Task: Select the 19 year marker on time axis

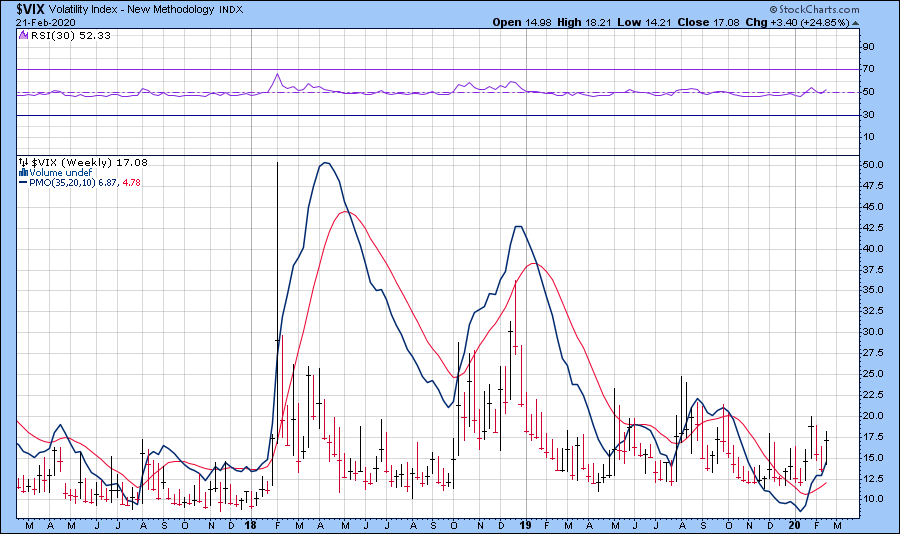Action: (523, 524)
